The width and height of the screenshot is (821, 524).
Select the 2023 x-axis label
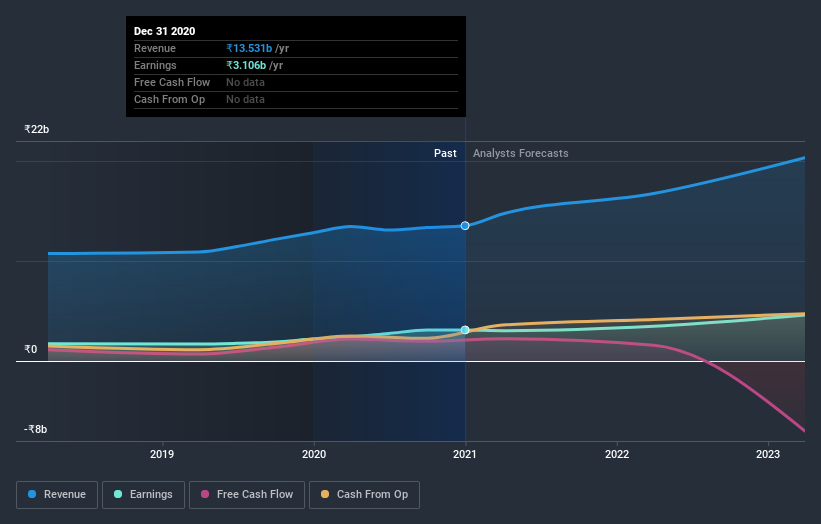[768, 454]
